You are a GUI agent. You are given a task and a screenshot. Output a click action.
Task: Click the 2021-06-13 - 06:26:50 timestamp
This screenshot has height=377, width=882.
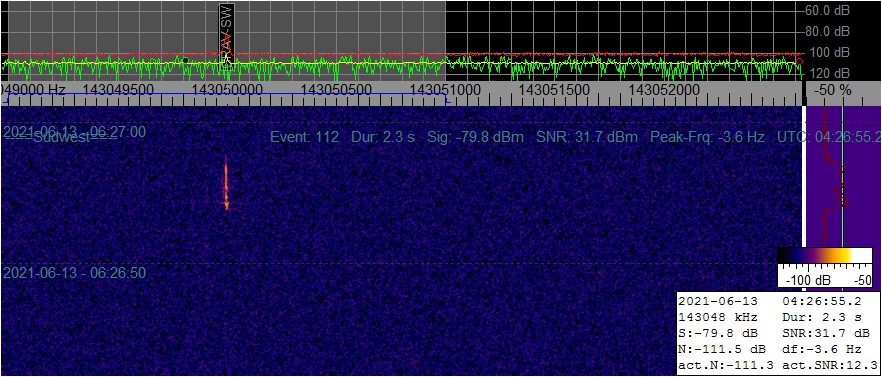tap(75, 273)
